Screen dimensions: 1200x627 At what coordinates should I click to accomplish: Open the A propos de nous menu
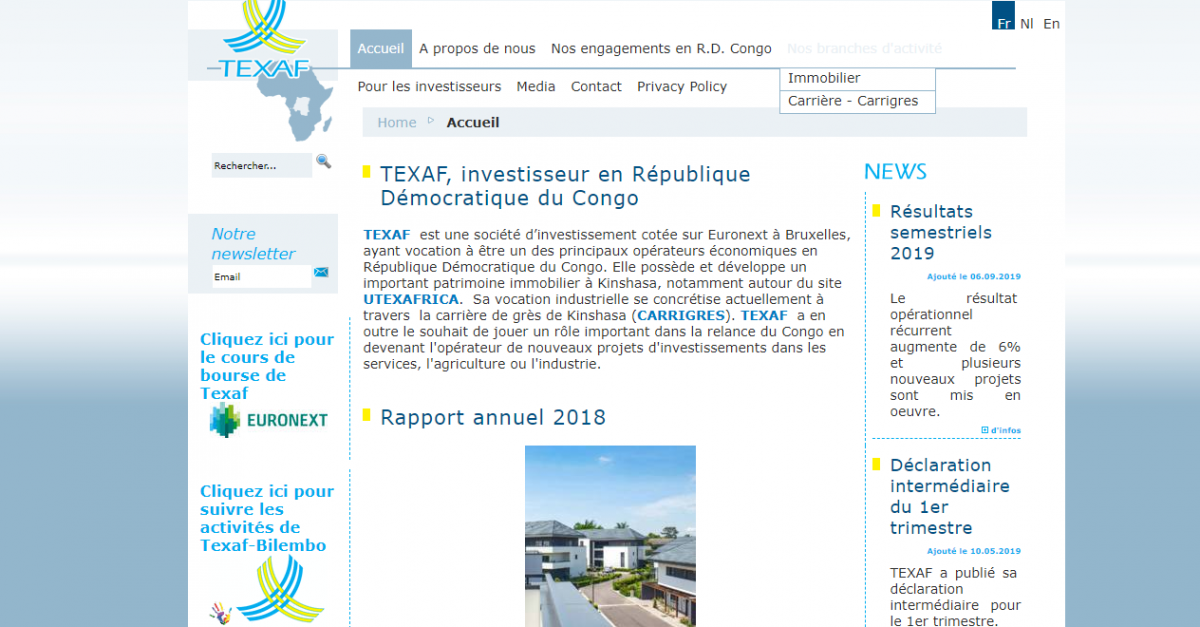(477, 48)
